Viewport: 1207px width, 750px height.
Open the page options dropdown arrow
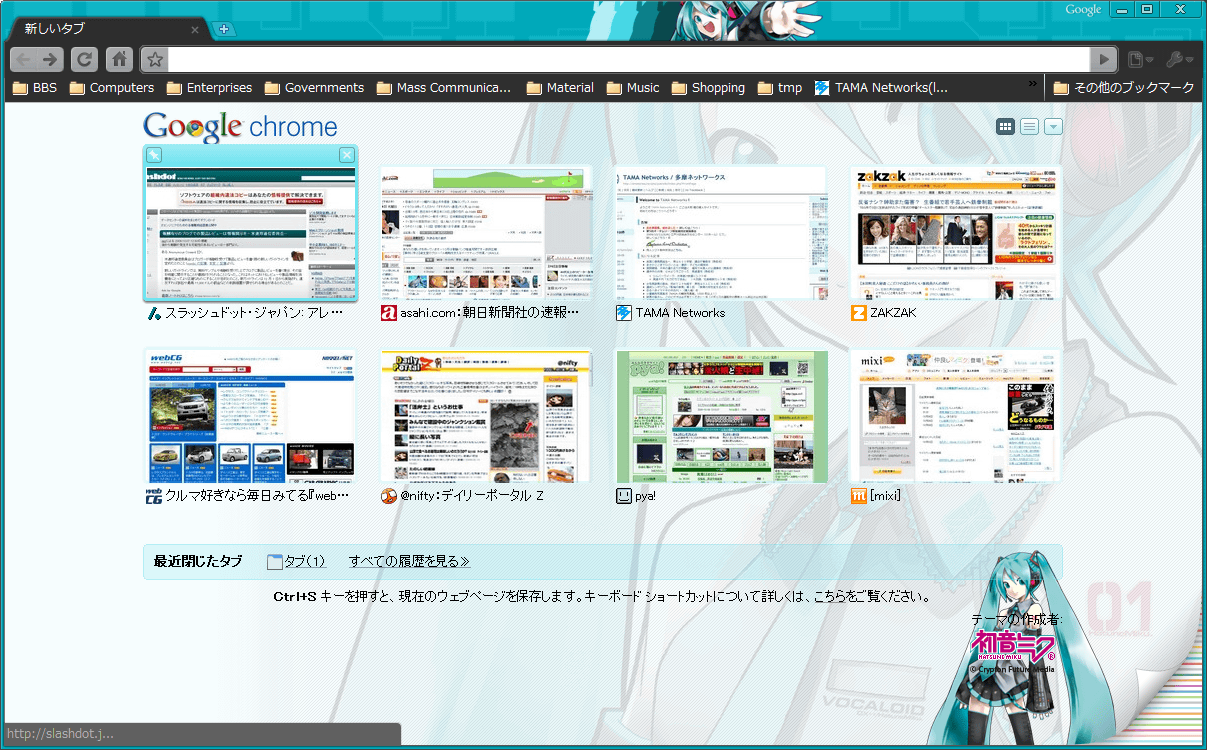[x=1052, y=126]
